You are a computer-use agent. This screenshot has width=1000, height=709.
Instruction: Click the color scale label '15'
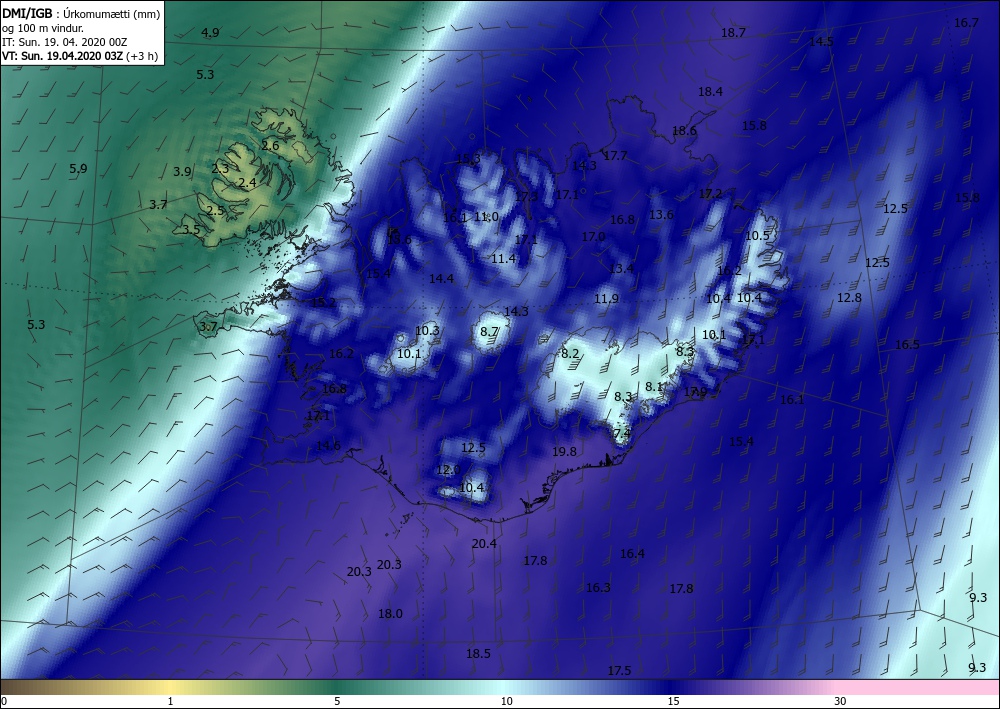[673, 702]
